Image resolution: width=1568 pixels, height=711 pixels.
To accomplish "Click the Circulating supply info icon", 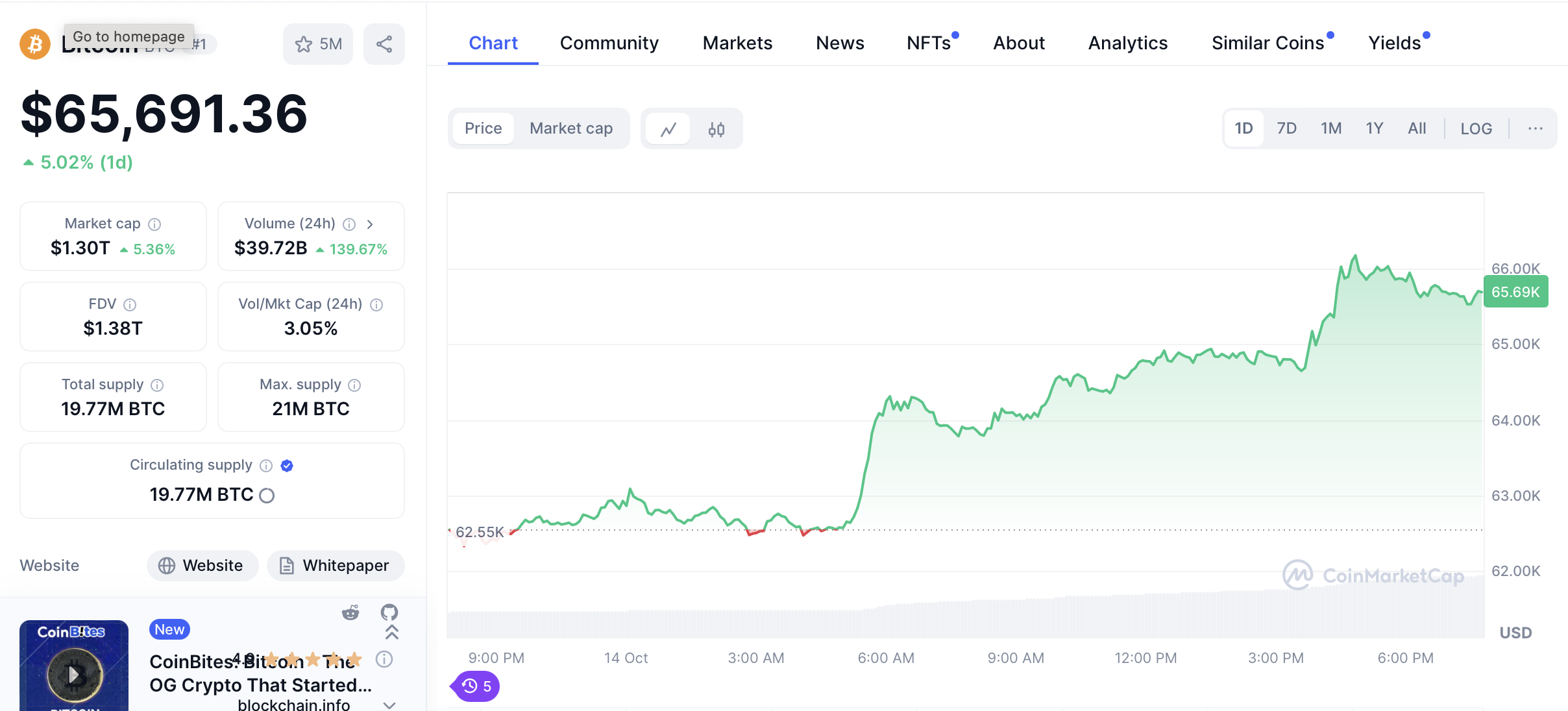I will click(266, 466).
